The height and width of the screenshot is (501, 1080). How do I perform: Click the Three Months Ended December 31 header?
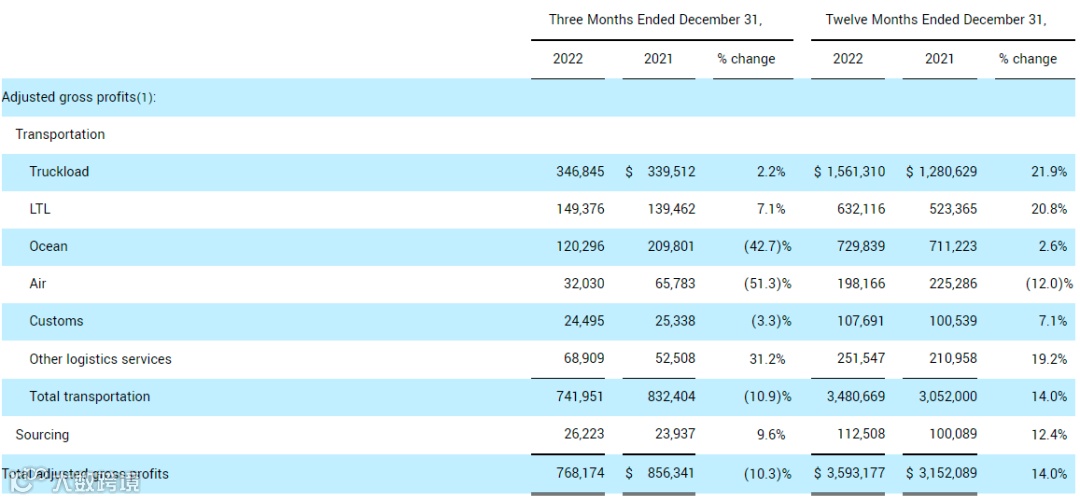655,19
